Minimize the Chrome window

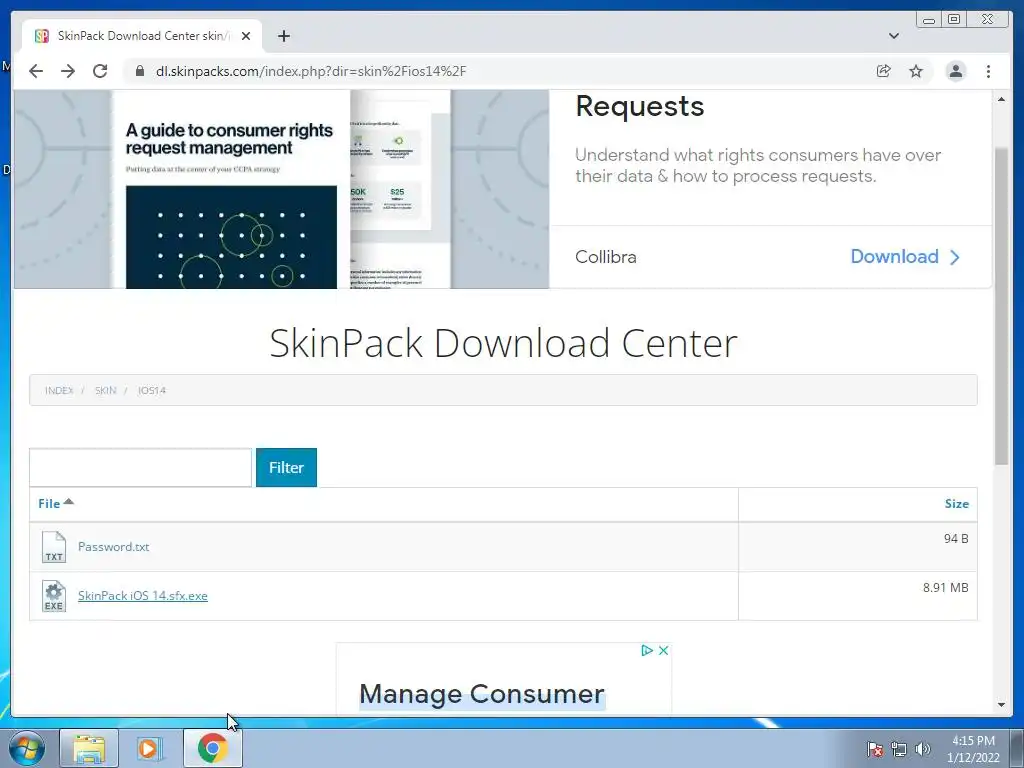(929, 20)
